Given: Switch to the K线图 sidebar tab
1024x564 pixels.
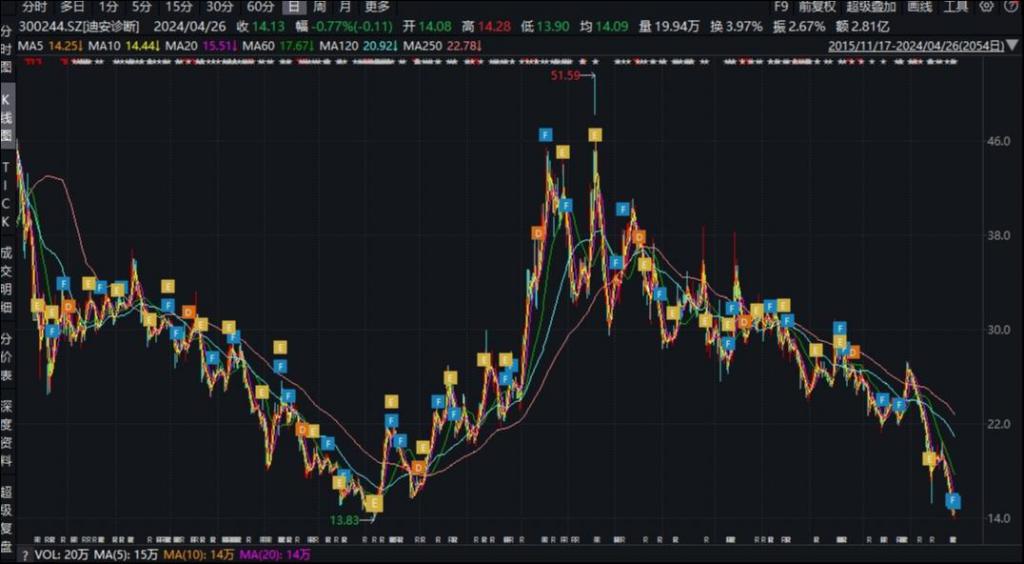Looking at the screenshot, I should (x=6, y=119).
